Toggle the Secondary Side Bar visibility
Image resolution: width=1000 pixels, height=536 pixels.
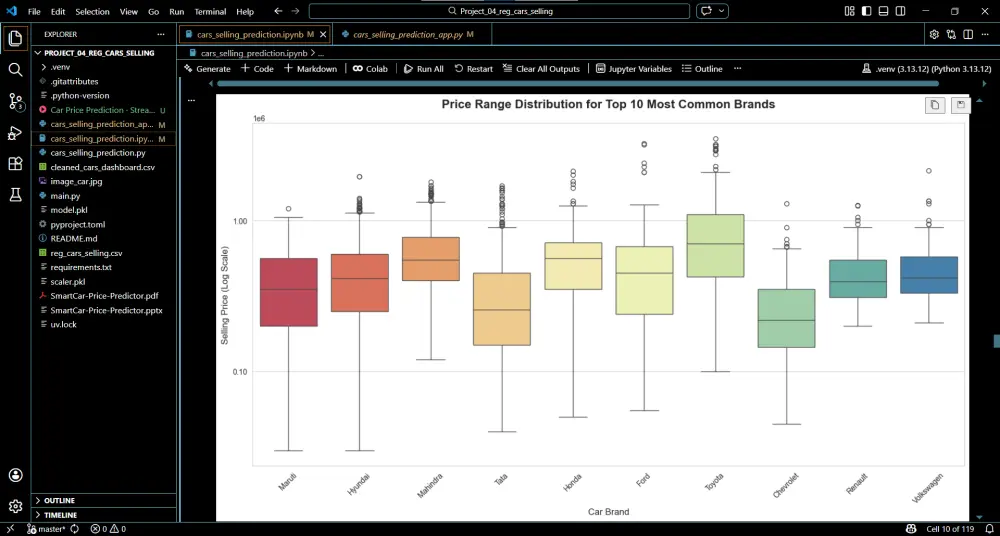pyautogui.click(x=901, y=11)
